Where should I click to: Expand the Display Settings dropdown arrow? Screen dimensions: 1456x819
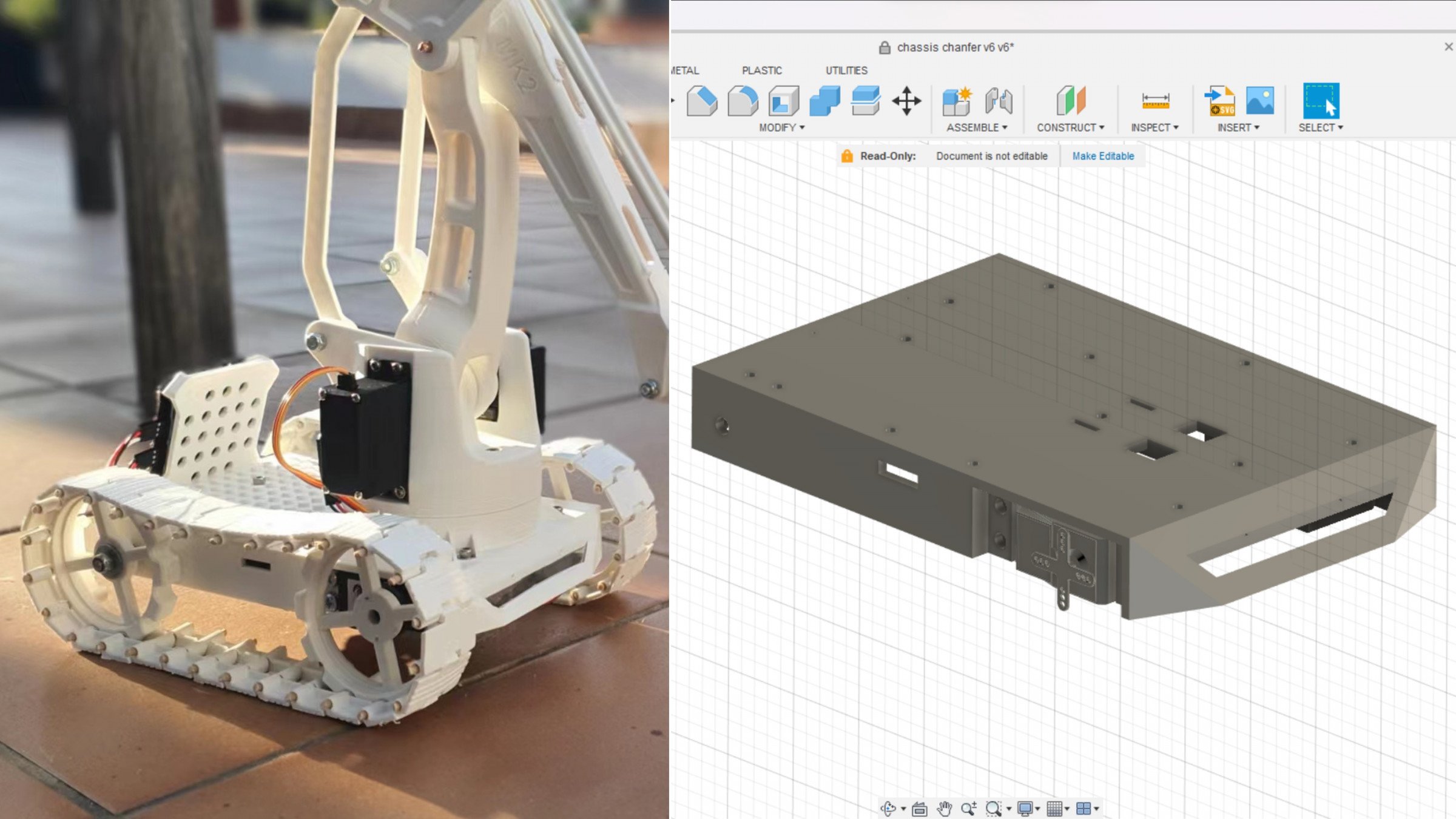pyautogui.click(x=1037, y=809)
